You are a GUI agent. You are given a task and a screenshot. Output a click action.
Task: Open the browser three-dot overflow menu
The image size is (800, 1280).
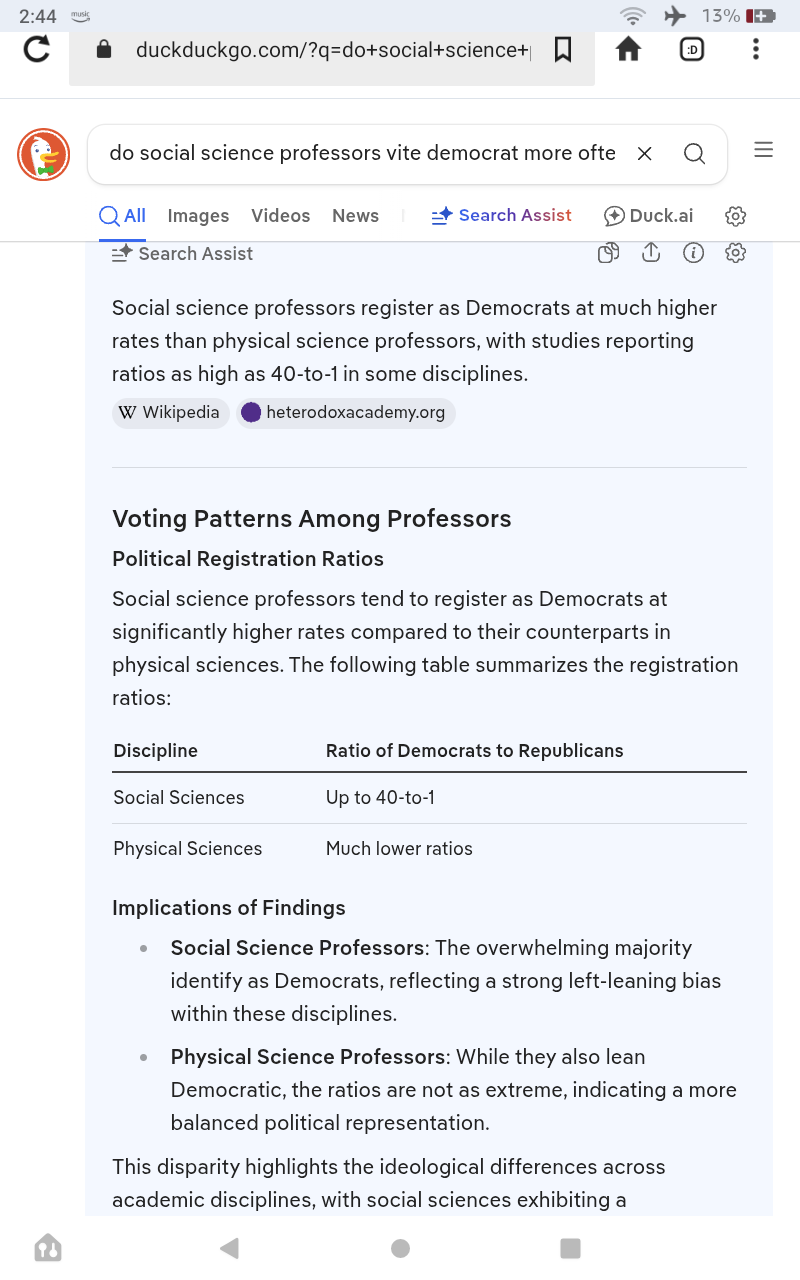(x=755, y=48)
